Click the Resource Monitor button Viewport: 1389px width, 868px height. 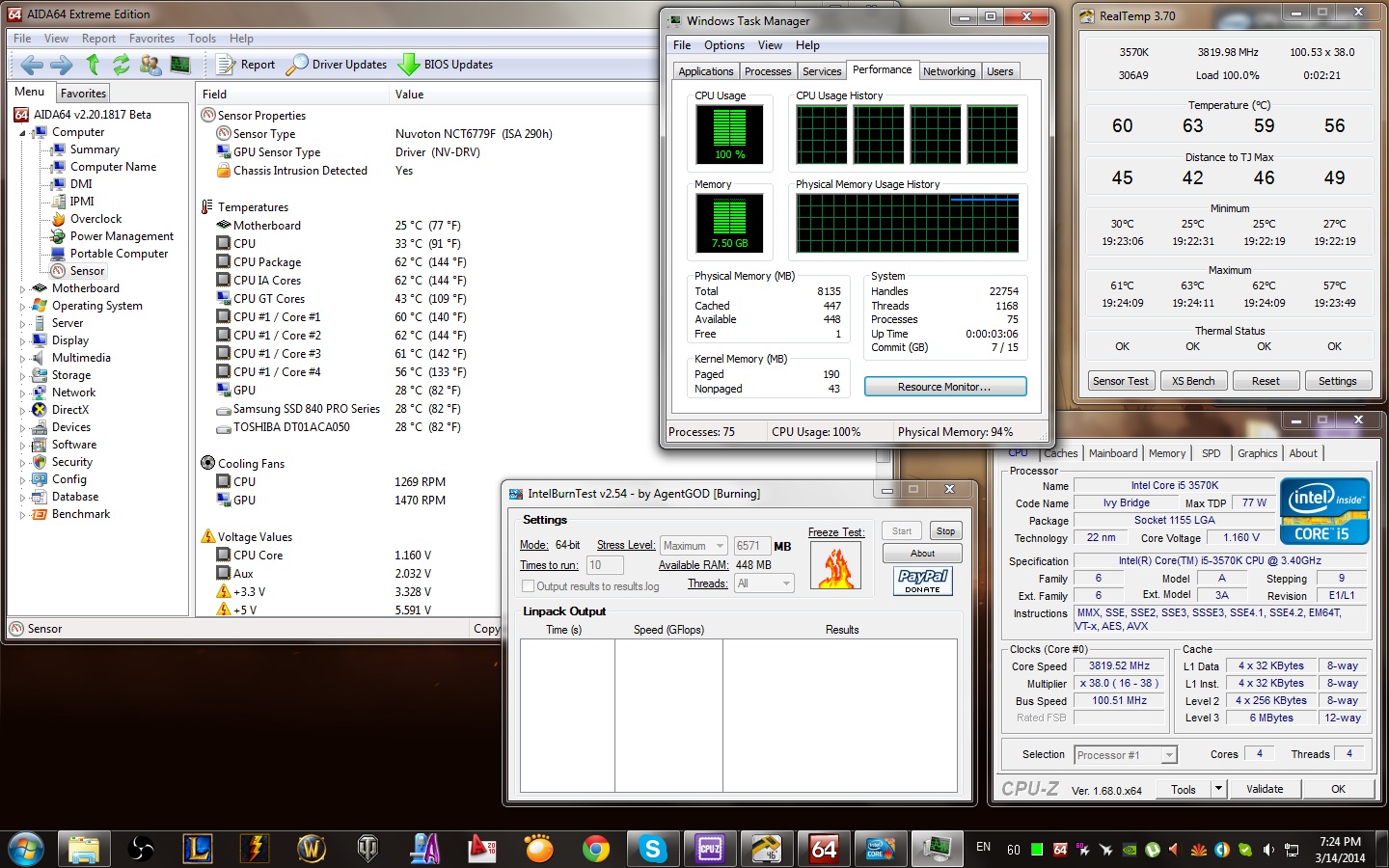pyautogui.click(x=944, y=387)
